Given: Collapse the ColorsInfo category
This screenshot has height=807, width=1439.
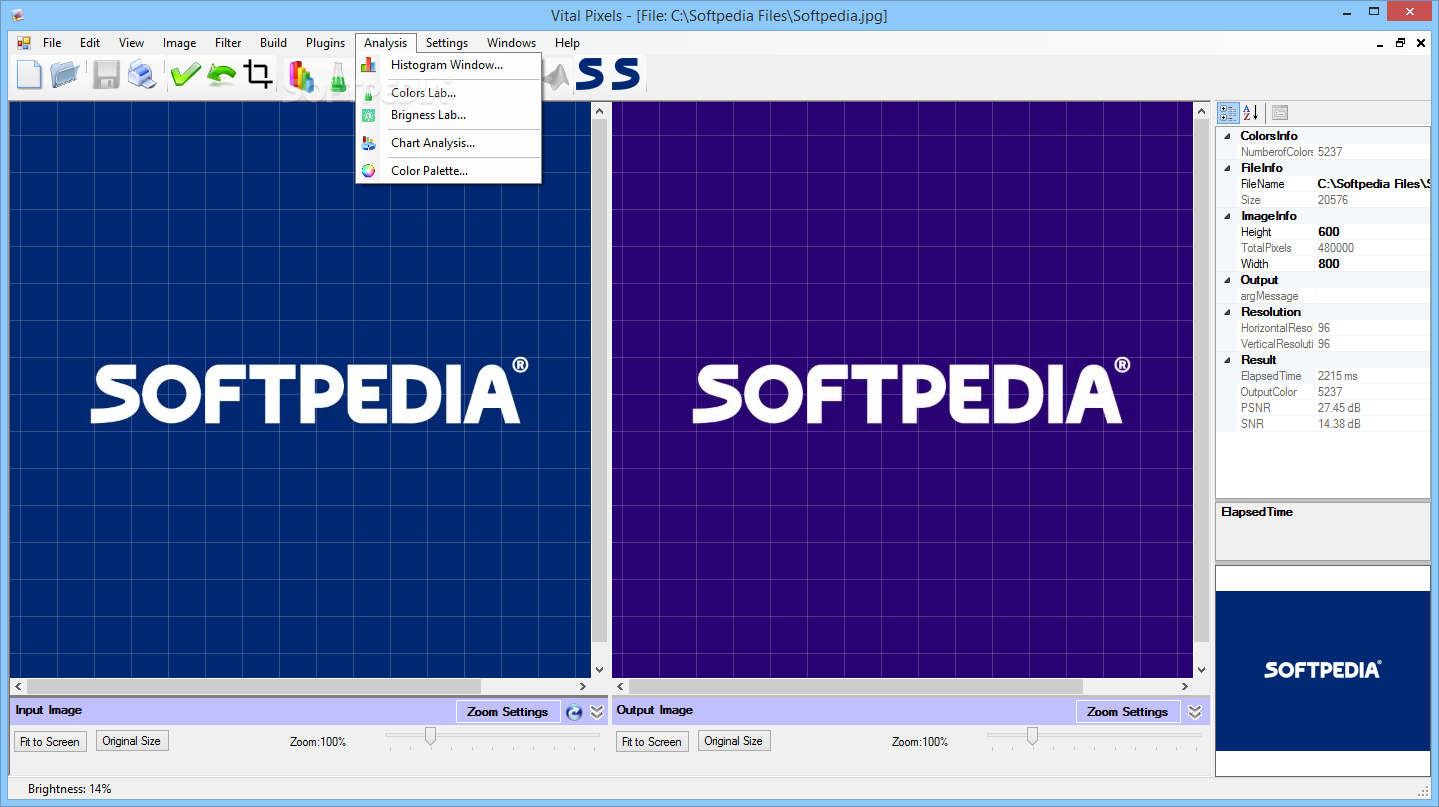Looking at the screenshot, I should (1227, 136).
